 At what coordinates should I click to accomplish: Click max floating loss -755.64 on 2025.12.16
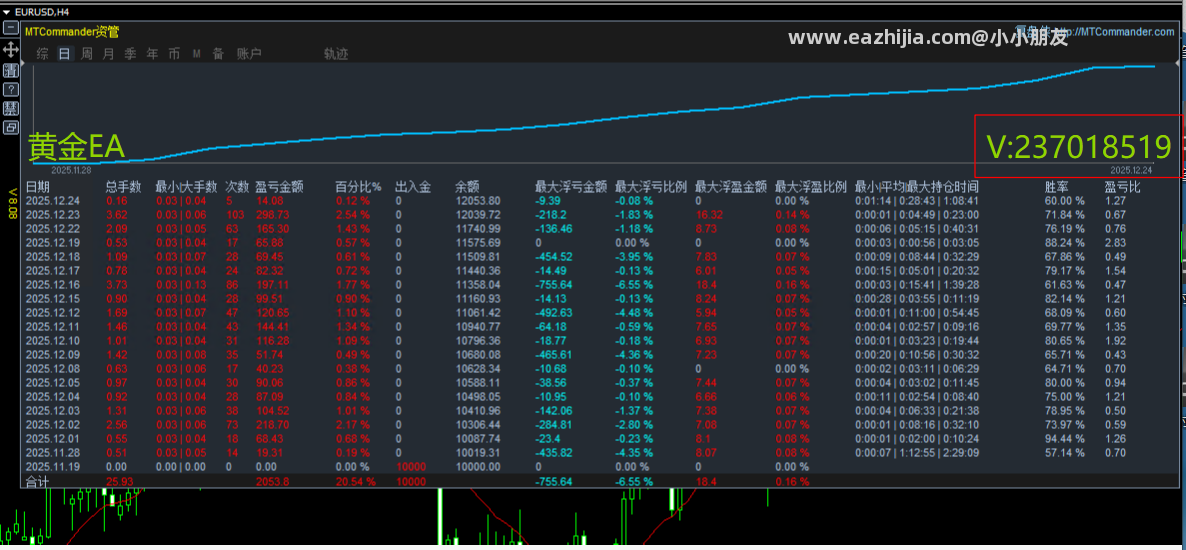(554, 284)
